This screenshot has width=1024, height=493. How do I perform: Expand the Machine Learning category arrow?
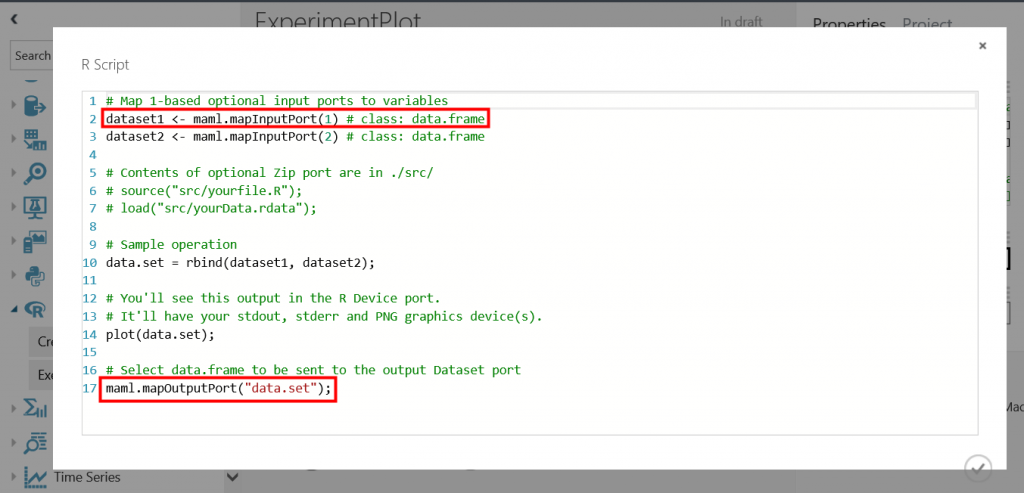click(x=14, y=207)
